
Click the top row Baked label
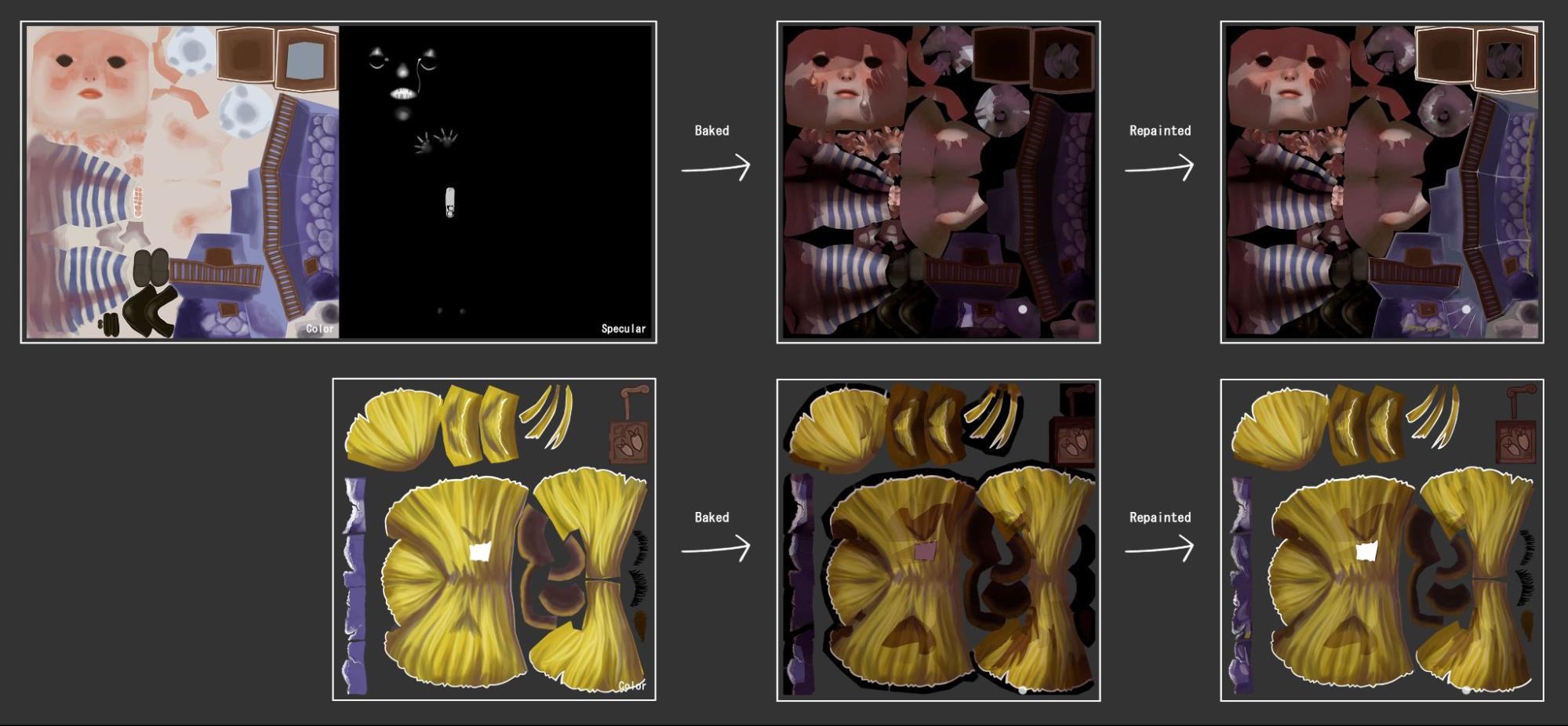[711, 131]
